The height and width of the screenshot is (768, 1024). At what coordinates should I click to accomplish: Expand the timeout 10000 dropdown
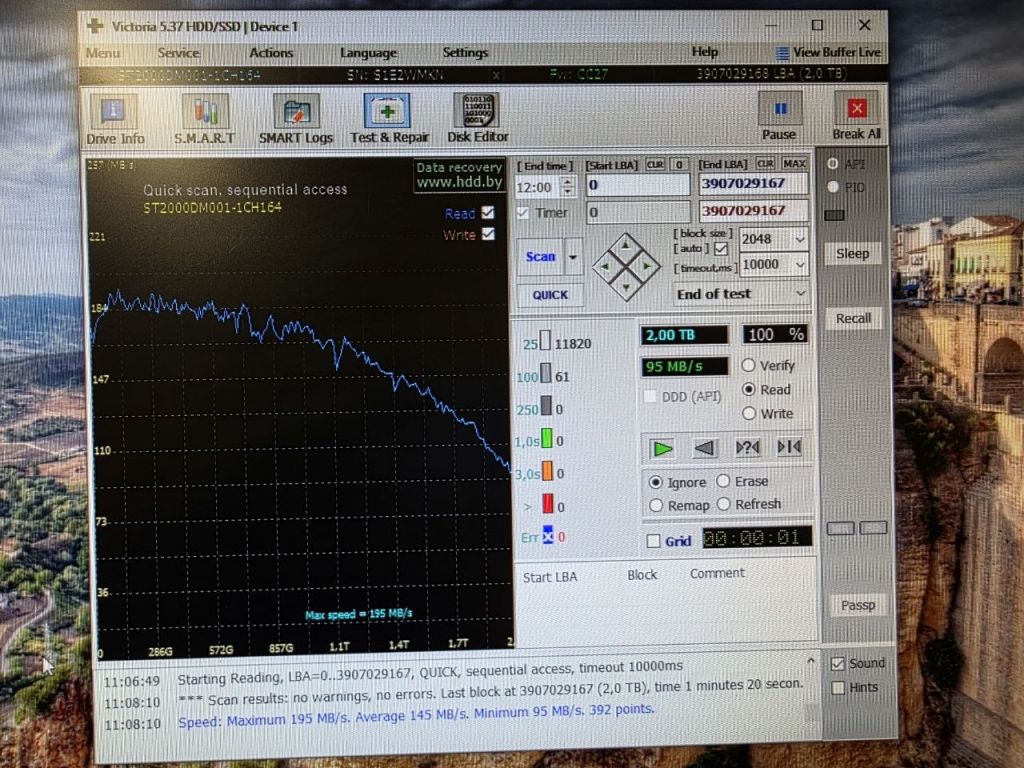pos(800,264)
